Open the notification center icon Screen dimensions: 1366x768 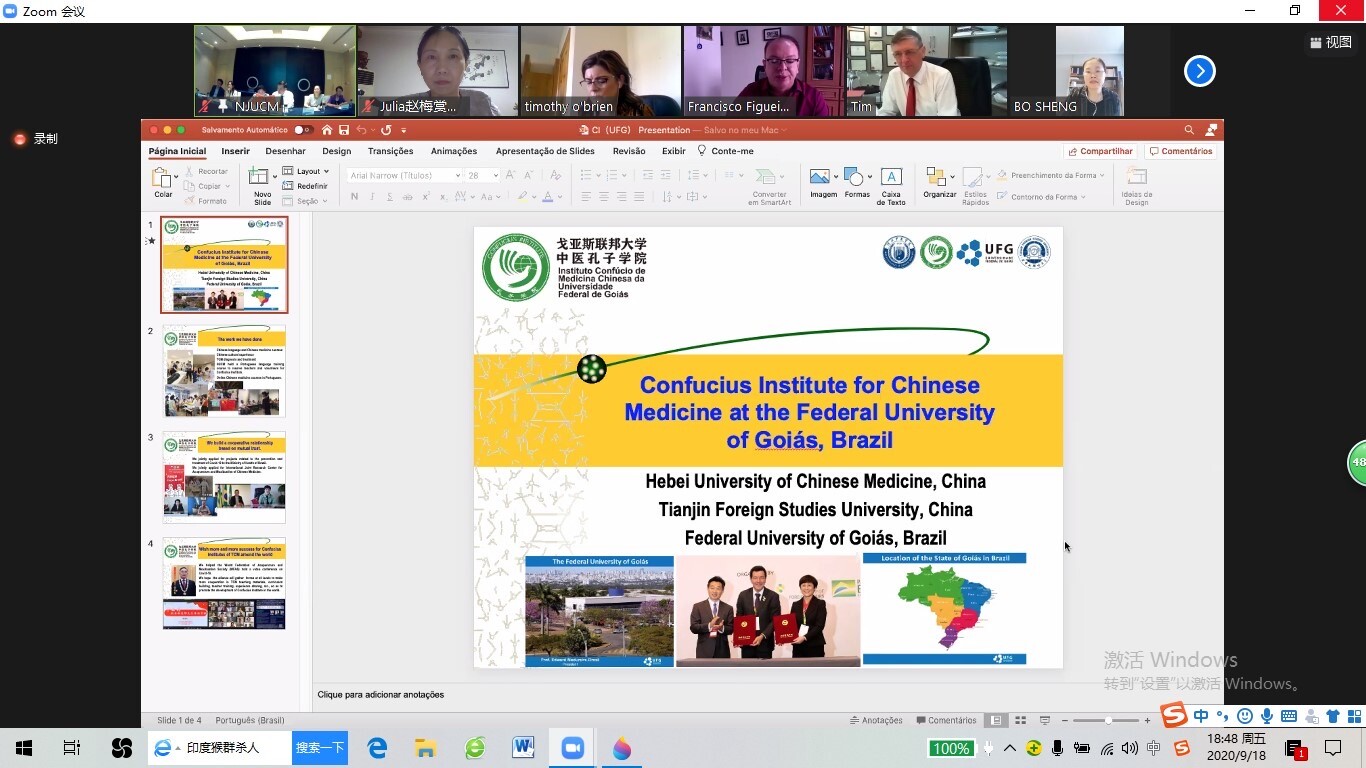coord(1333,748)
